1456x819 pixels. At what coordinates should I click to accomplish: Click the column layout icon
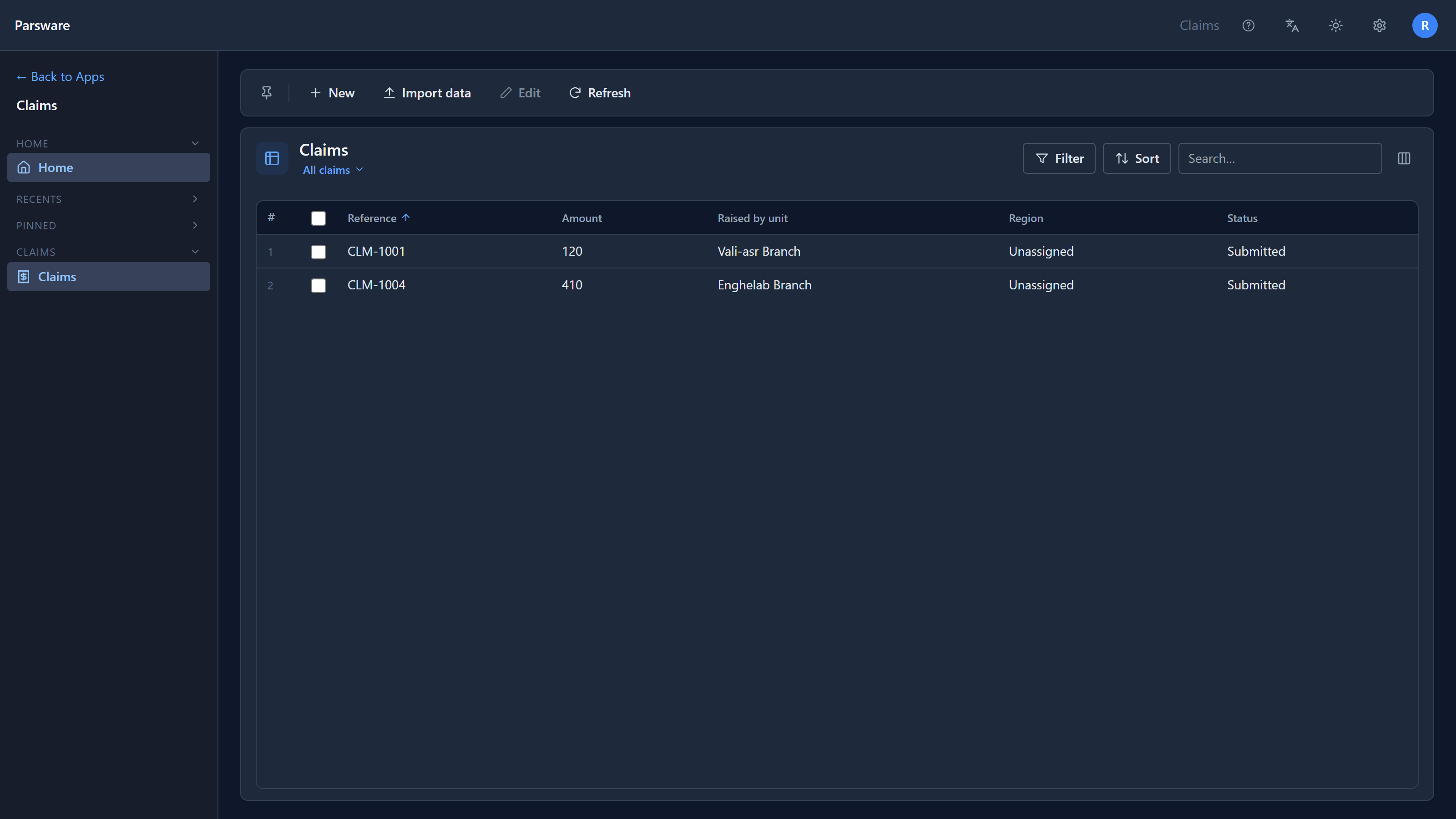1404,158
